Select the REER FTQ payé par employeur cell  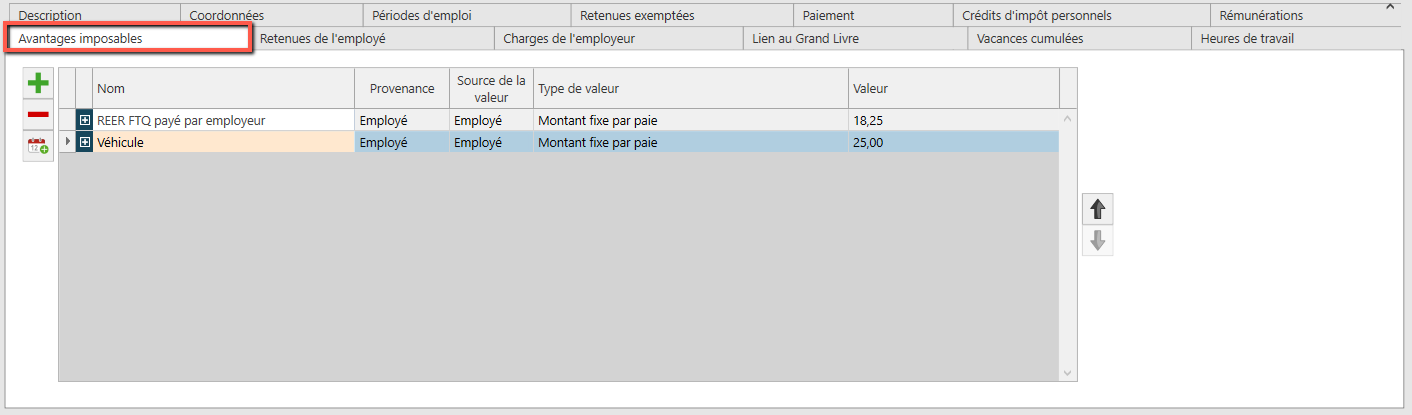tap(223, 120)
